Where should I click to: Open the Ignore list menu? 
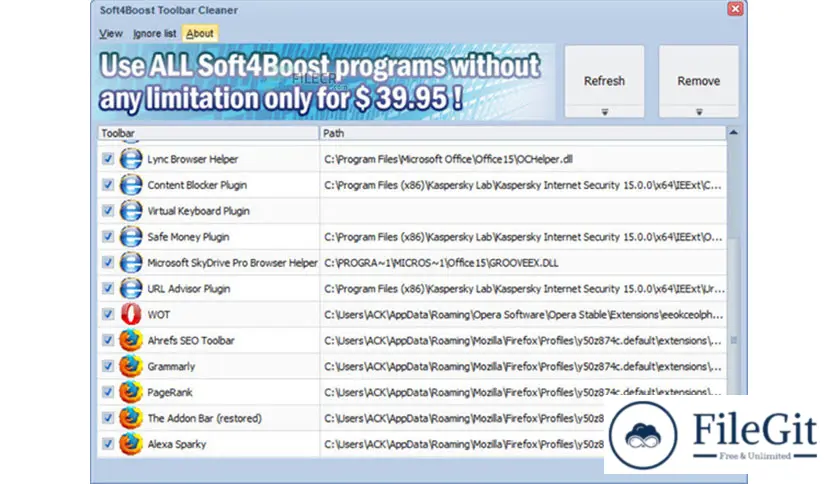pyautogui.click(x=155, y=34)
